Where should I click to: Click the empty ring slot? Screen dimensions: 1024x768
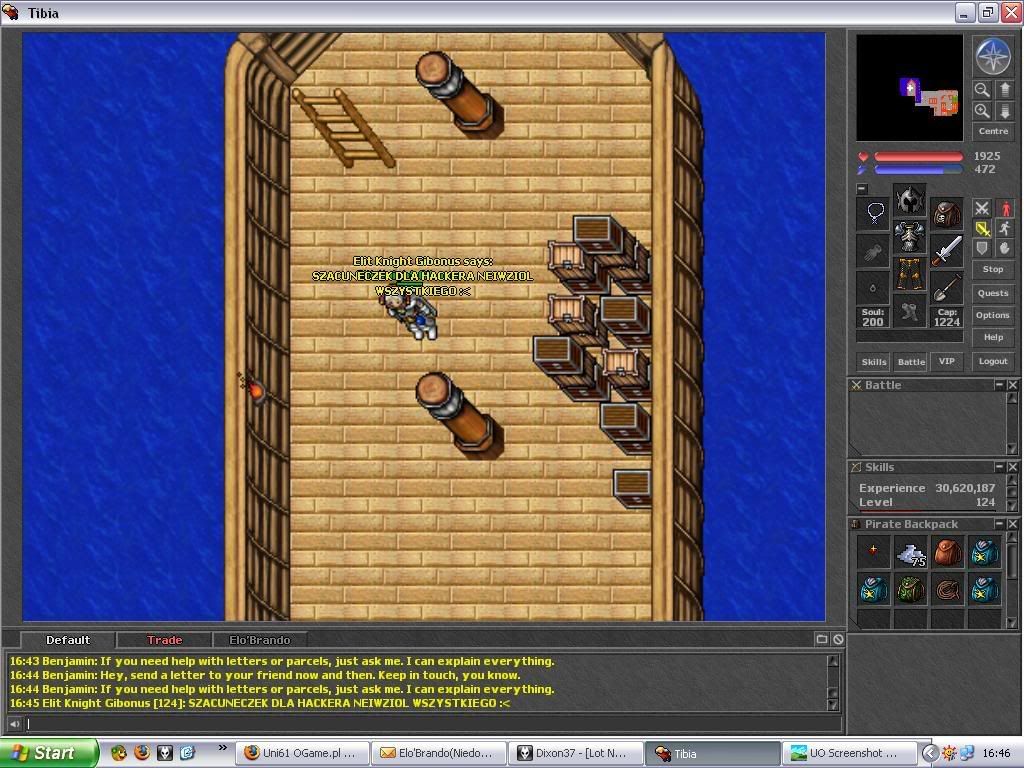(873, 287)
